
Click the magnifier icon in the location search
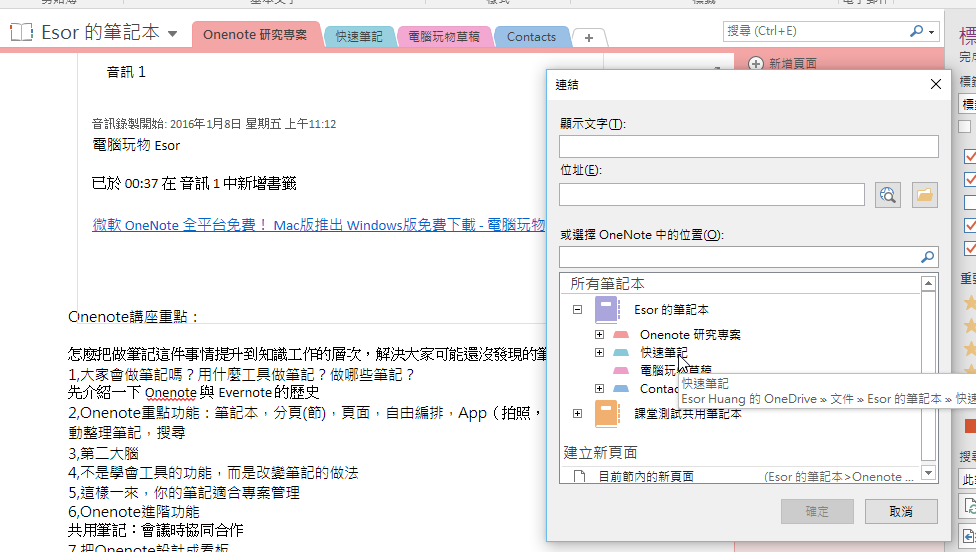coord(927,257)
